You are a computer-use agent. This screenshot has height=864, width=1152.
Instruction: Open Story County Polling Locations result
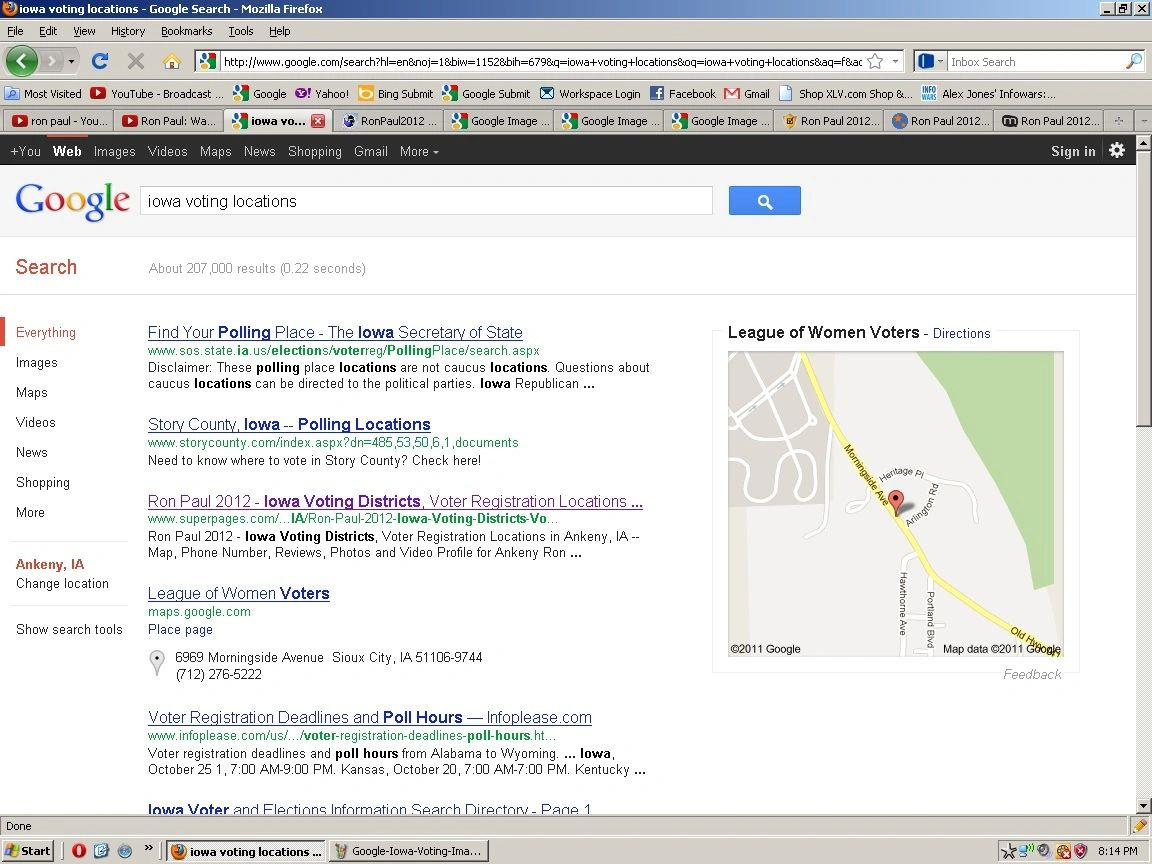tap(289, 424)
